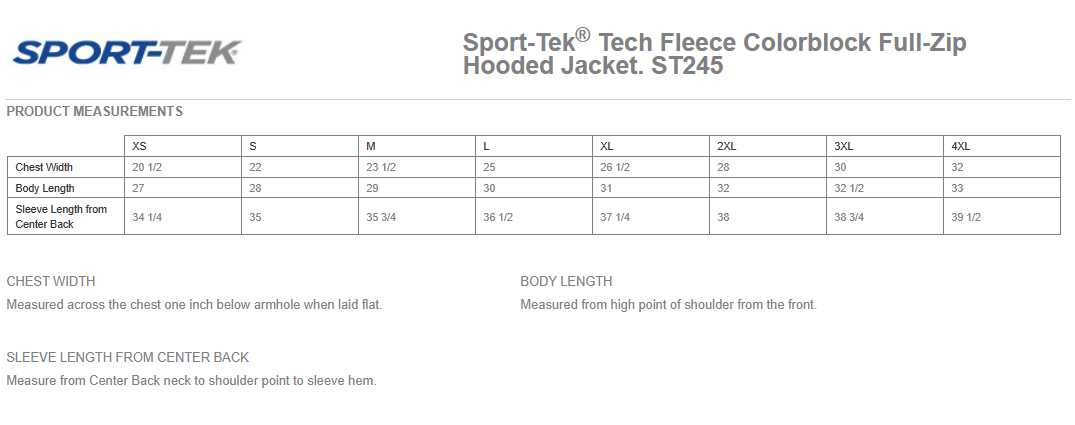This screenshot has width=1075, height=425.
Task: Click the ST245 jacket product title
Action: (x=714, y=55)
